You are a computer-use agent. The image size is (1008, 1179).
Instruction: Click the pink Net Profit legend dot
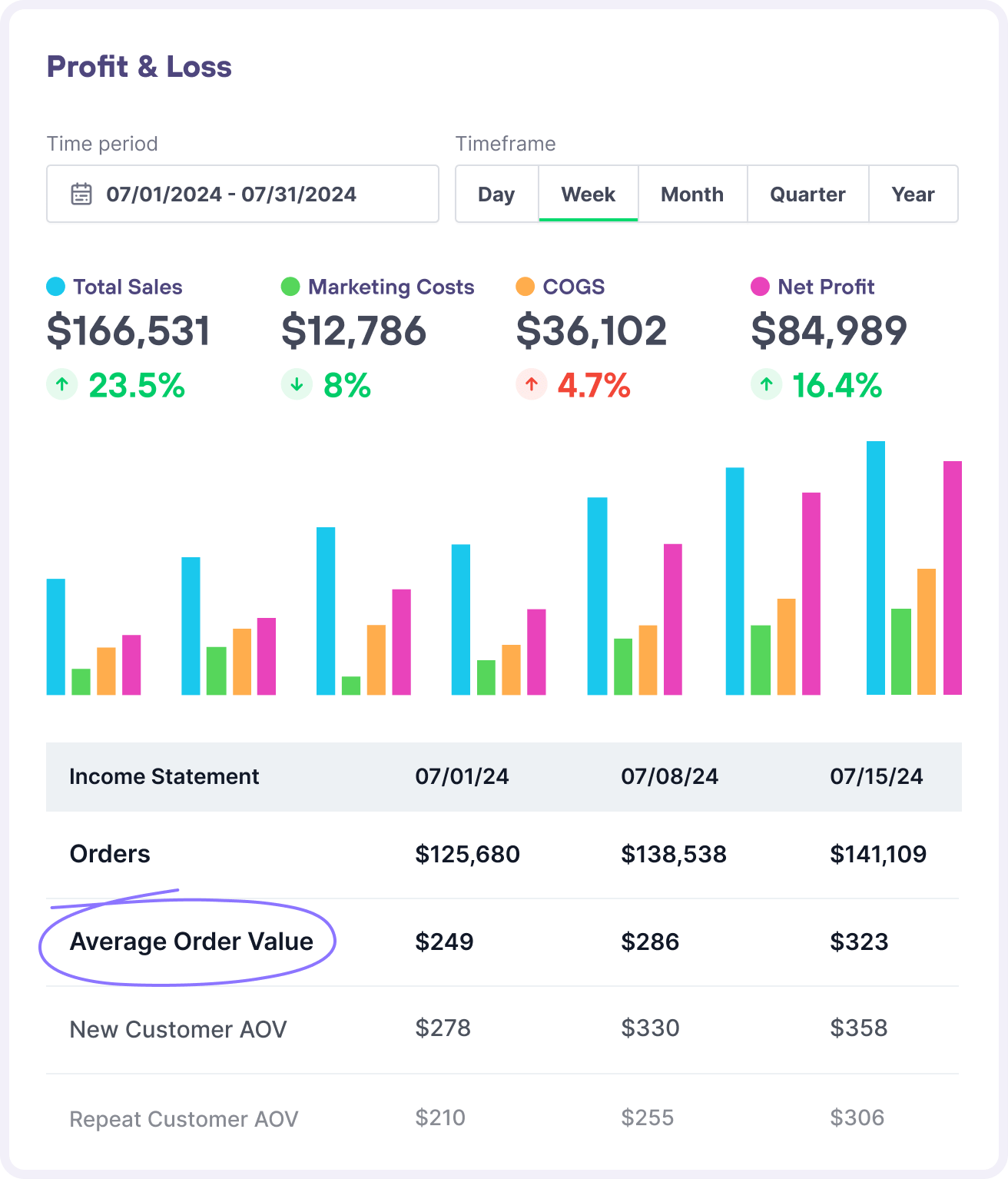tap(760, 287)
